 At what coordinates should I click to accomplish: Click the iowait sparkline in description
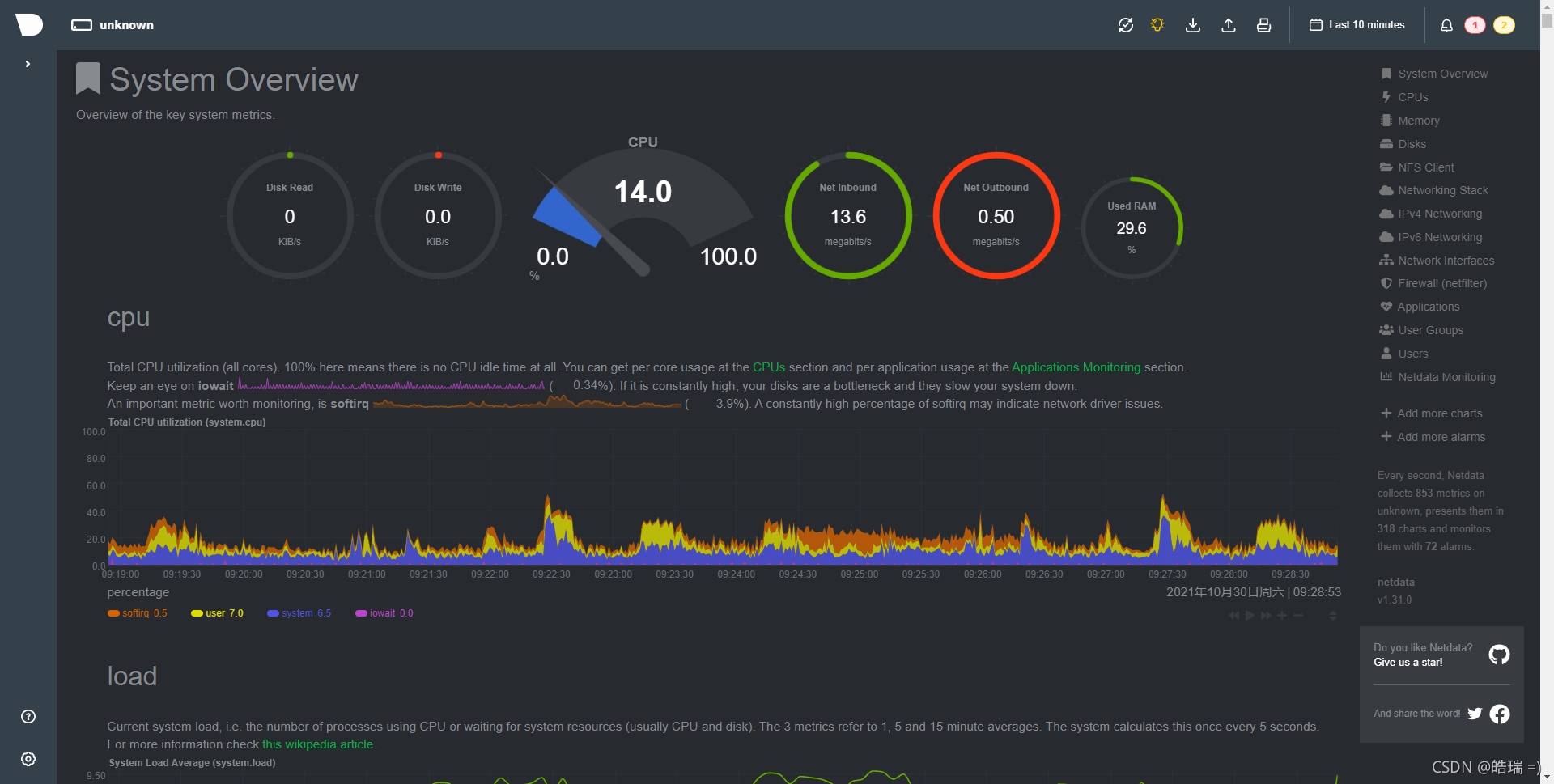click(392, 385)
